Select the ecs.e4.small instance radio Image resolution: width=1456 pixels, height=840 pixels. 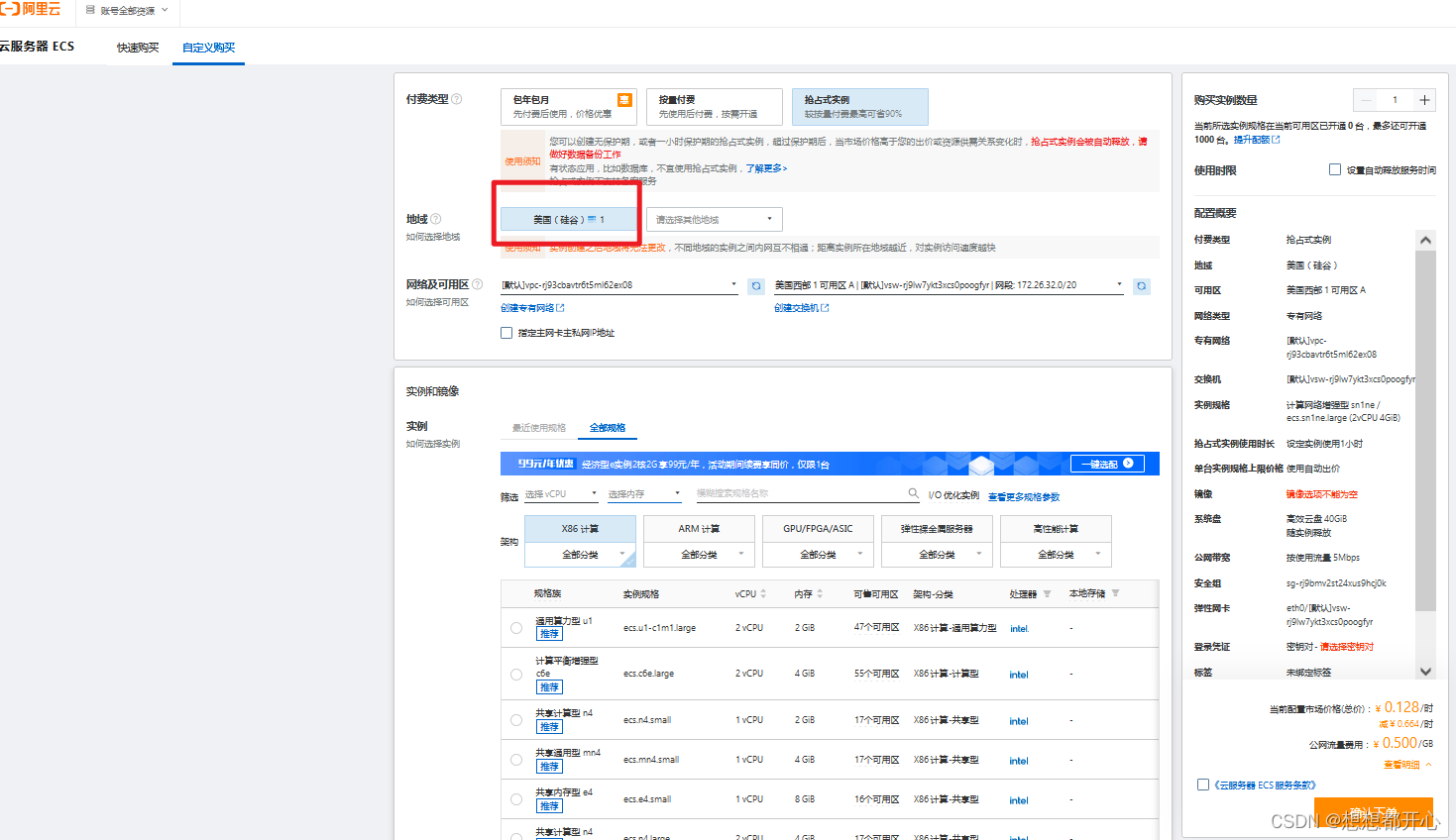coord(516,799)
